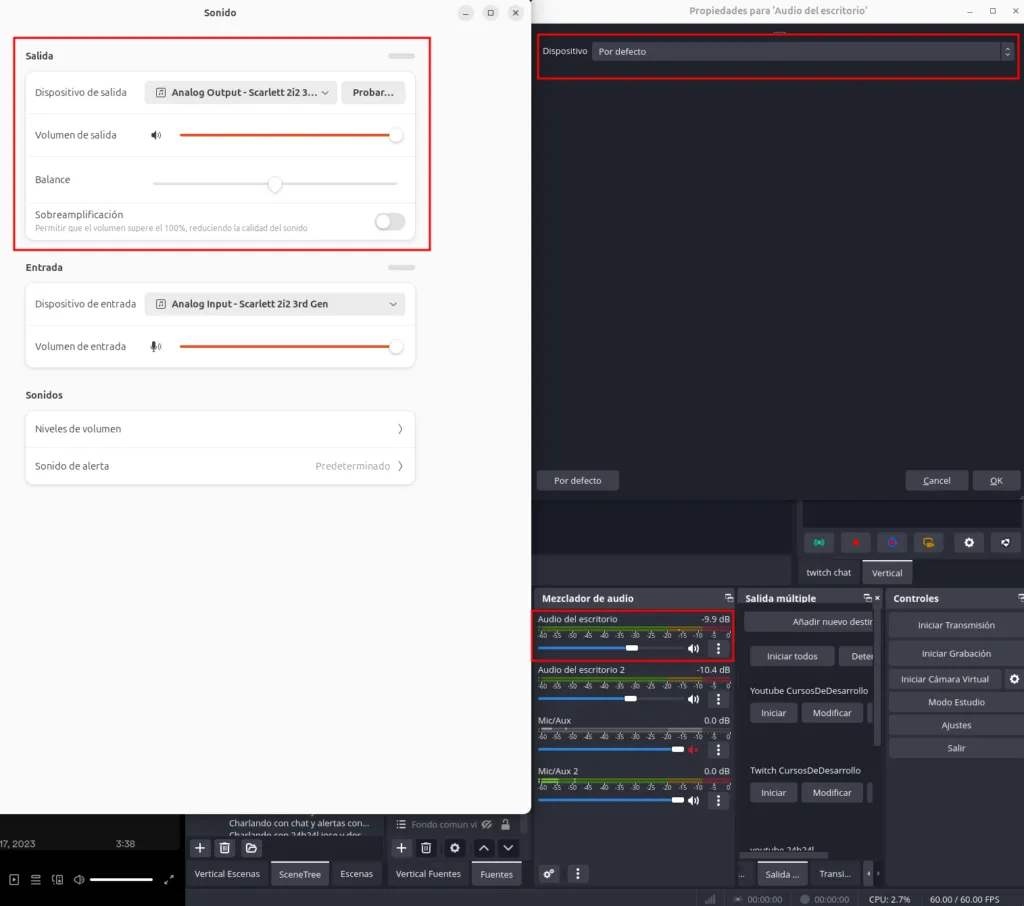This screenshot has height=906, width=1024.
Task: Expand the Dispositivo 'Por defecto' combo box
Action: [802, 51]
